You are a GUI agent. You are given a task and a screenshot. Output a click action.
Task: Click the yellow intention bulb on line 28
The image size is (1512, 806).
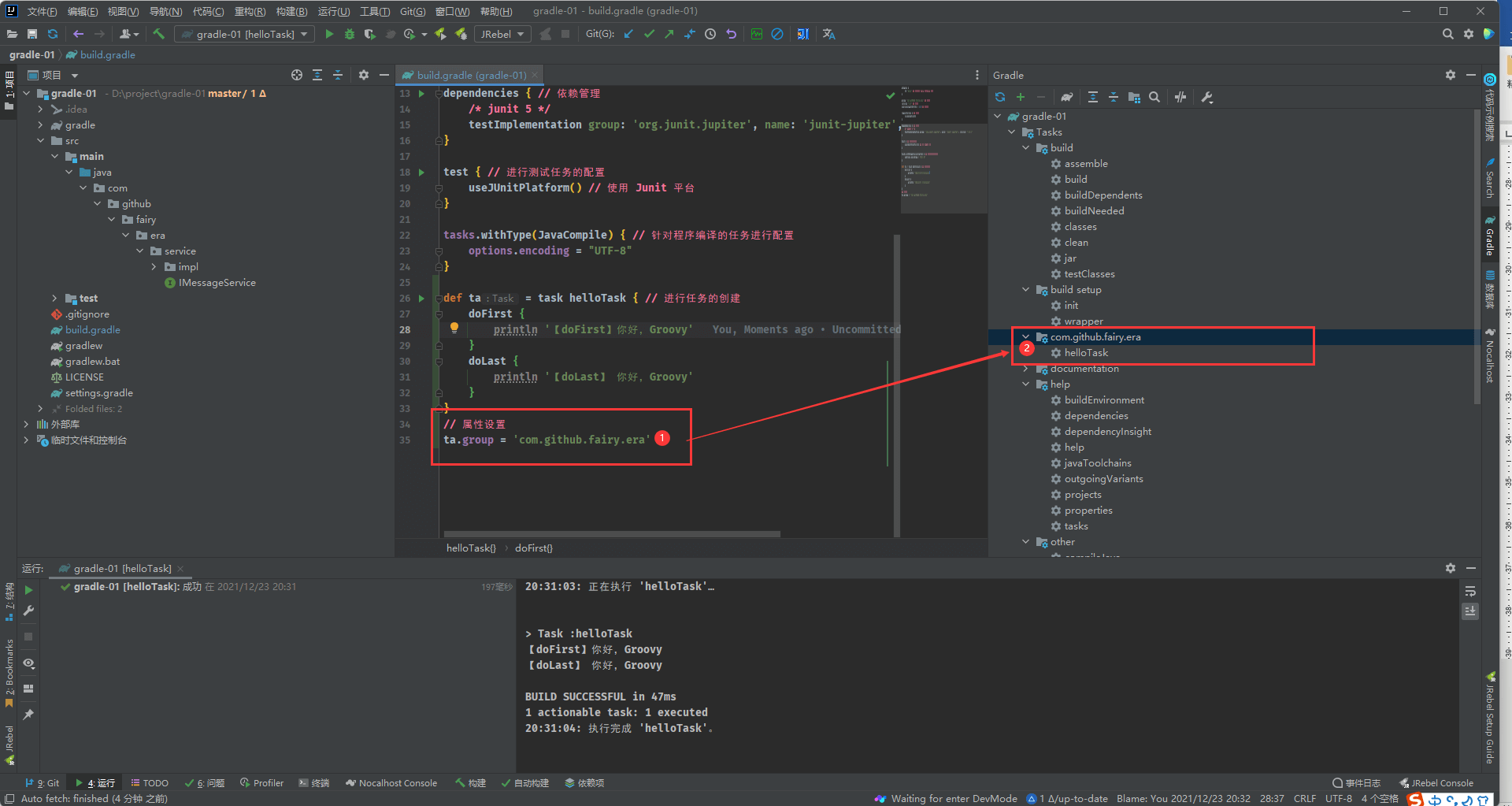[x=454, y=328]
